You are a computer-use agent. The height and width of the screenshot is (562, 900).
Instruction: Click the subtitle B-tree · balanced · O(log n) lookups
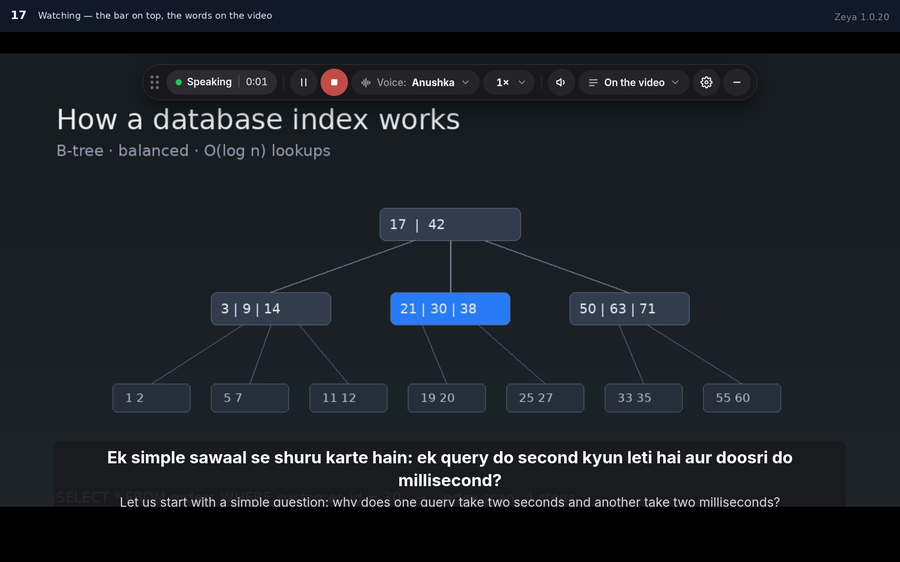pos(193,151)
